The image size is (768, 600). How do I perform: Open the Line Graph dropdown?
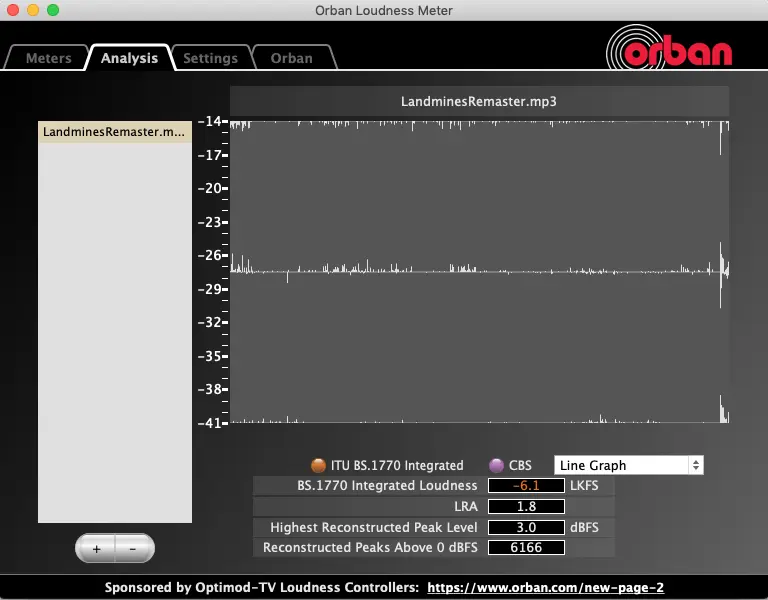620,465
